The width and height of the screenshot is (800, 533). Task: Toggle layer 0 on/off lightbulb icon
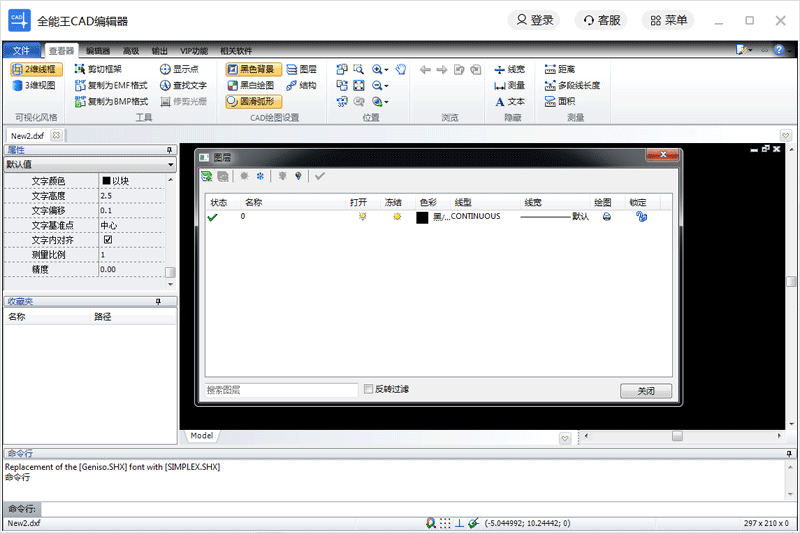pos(363,216)
